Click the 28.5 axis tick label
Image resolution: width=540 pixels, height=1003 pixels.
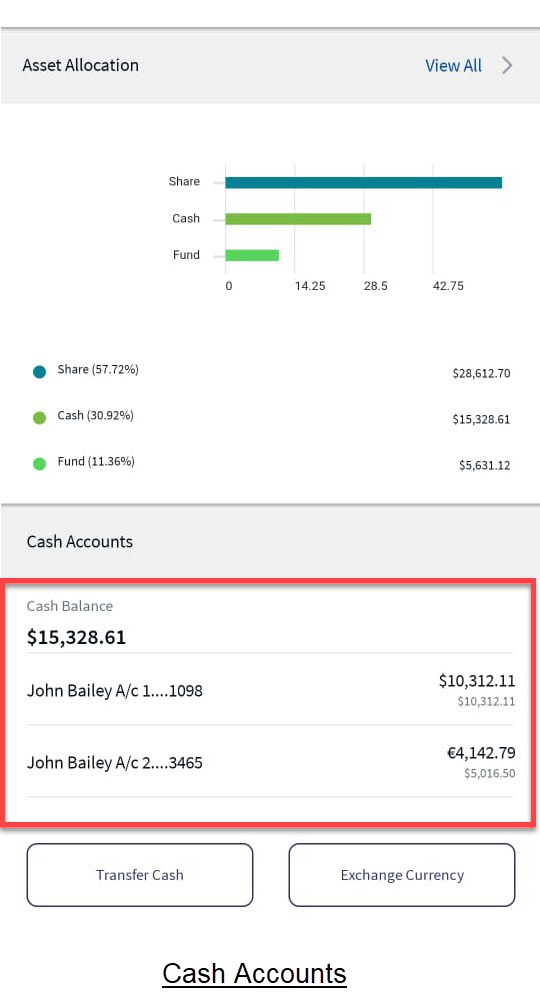pos(376,286)
